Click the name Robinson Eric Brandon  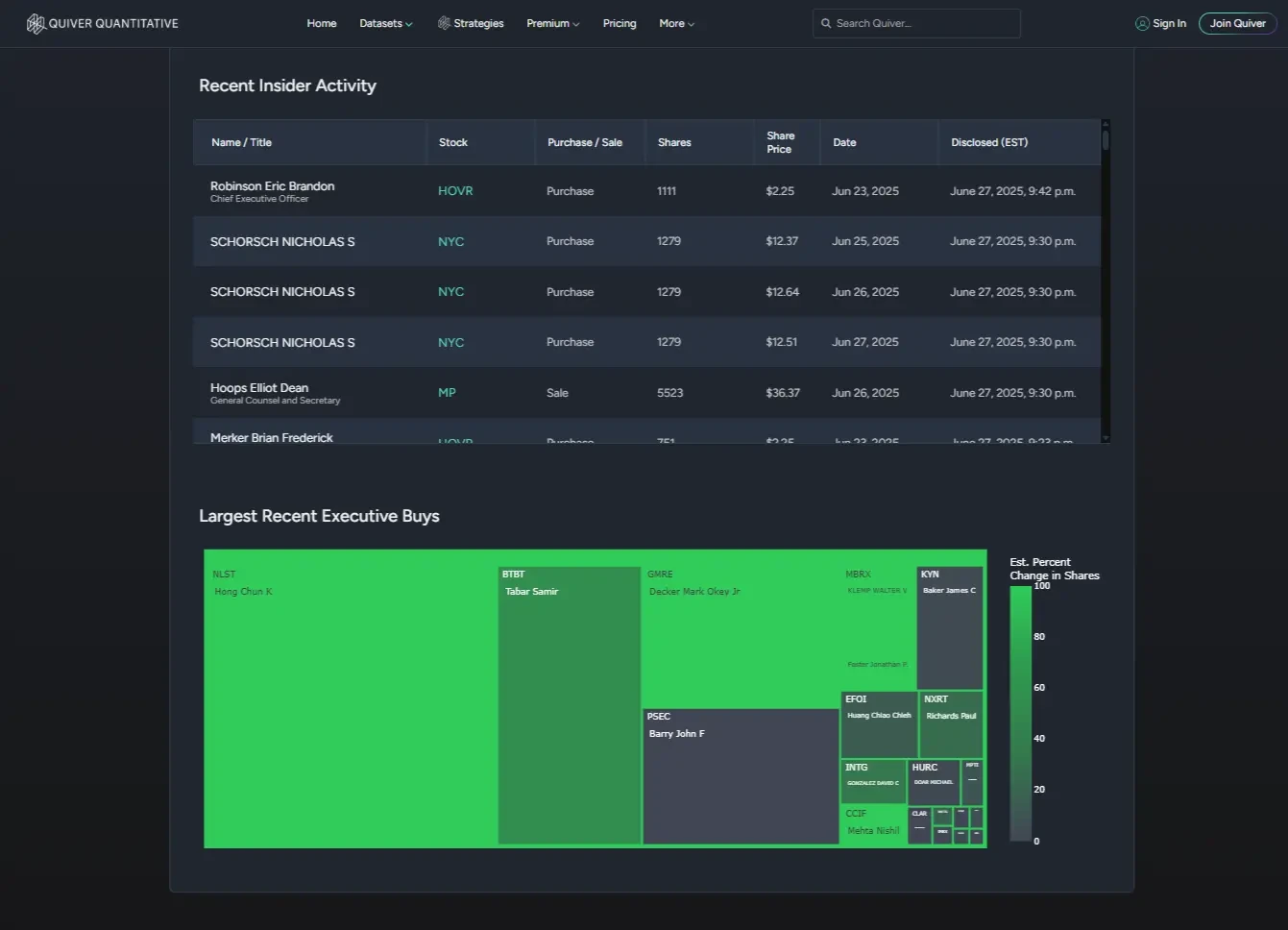click(273, 186)
